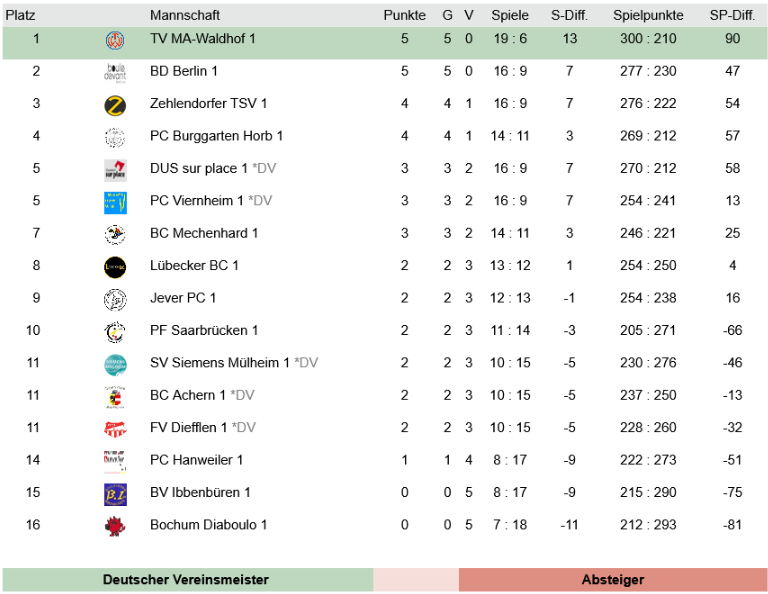Click the Lübecker BC 1 logo
The image size is (768, 594).
click(115, 266)
